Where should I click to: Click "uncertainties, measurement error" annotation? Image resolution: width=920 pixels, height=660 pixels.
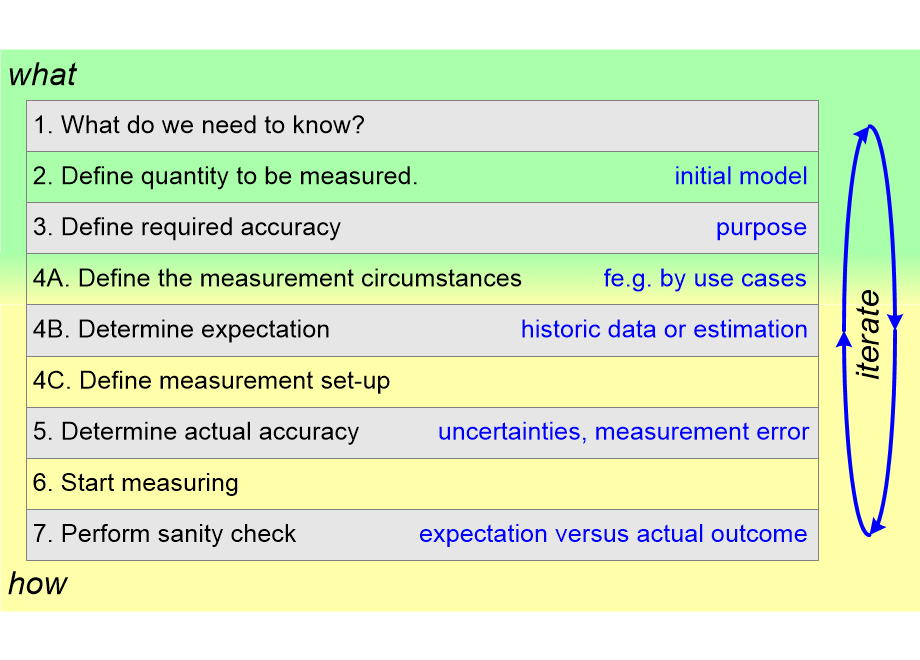(x=623, y=432)
